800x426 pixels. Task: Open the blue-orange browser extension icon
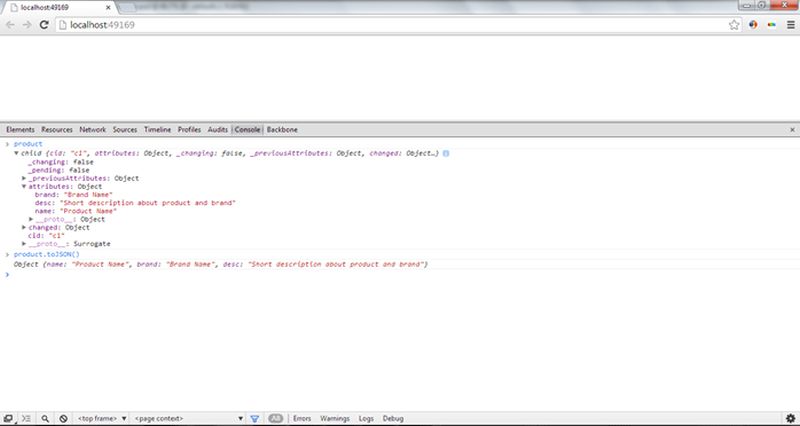(x=753, y=24)
